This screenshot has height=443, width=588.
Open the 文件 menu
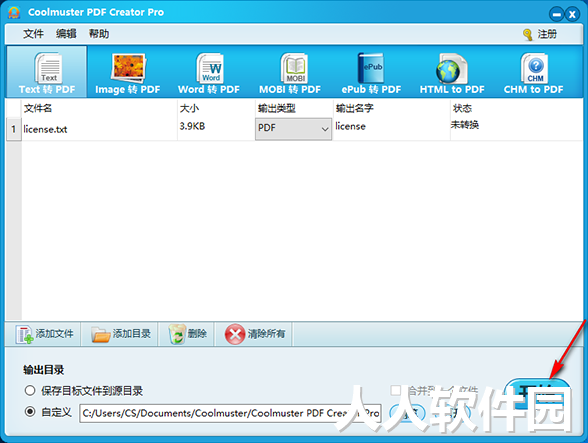click(33, 34)
